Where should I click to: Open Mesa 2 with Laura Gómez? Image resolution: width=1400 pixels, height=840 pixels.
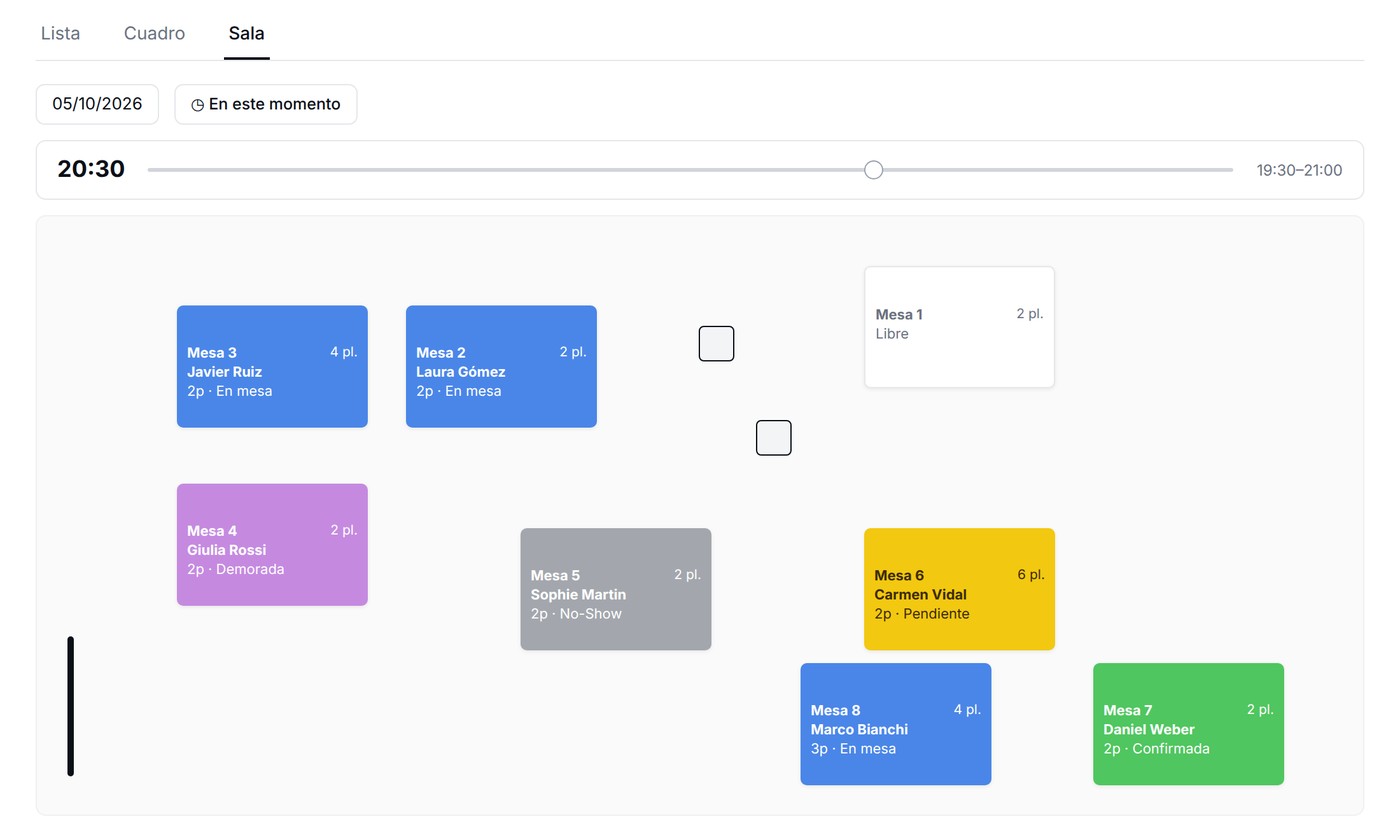[501, 367]
